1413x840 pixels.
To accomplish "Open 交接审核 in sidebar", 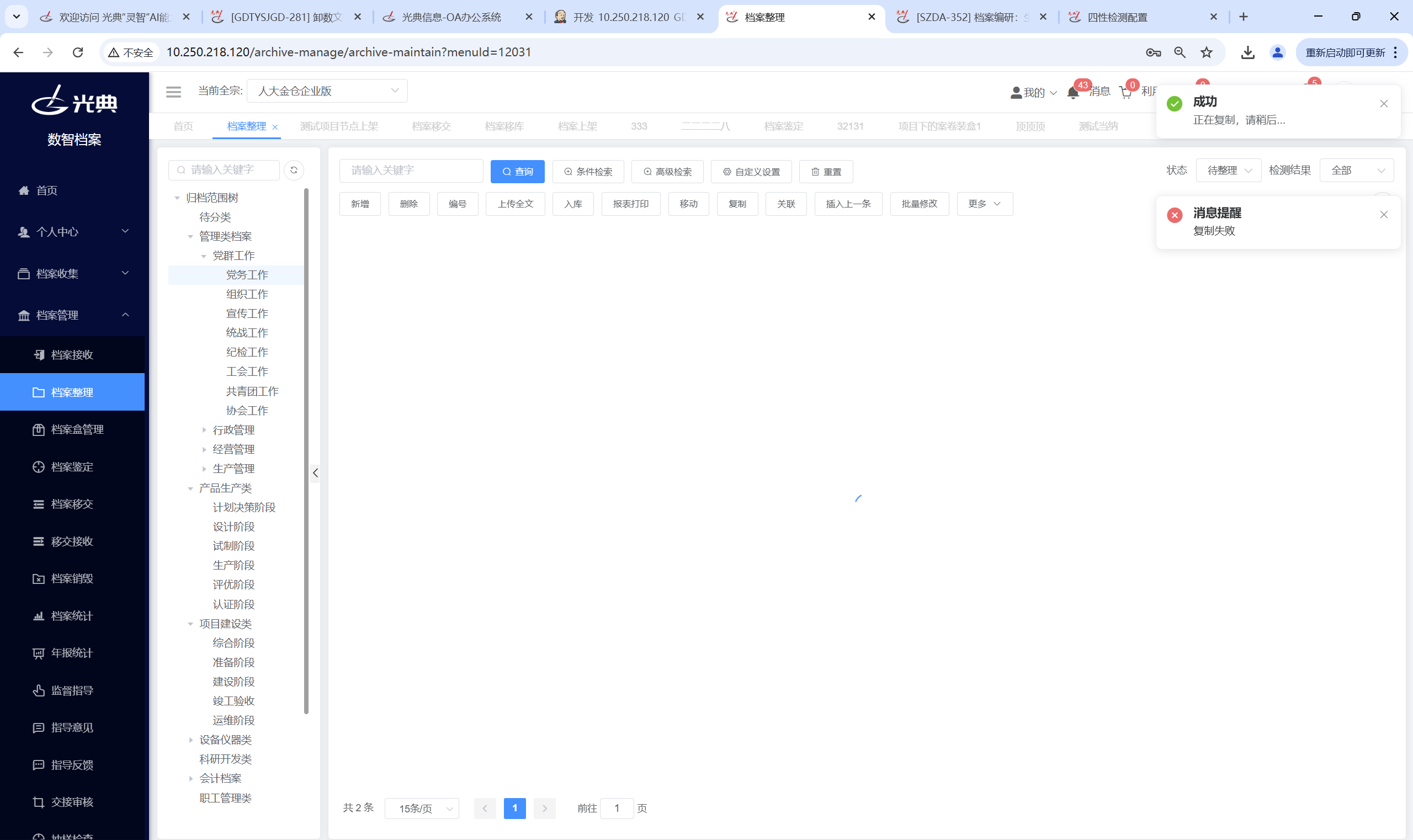I will [72, 802].
